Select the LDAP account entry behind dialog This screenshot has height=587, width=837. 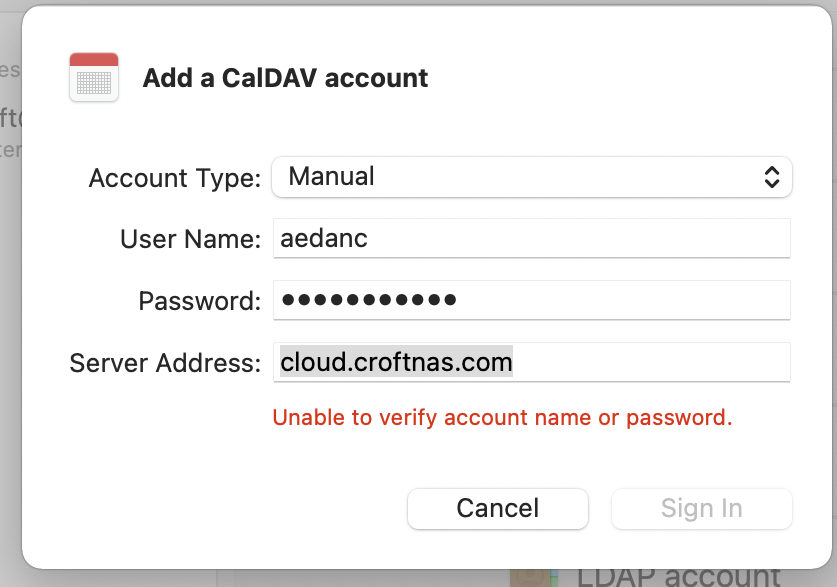(678, 576)
